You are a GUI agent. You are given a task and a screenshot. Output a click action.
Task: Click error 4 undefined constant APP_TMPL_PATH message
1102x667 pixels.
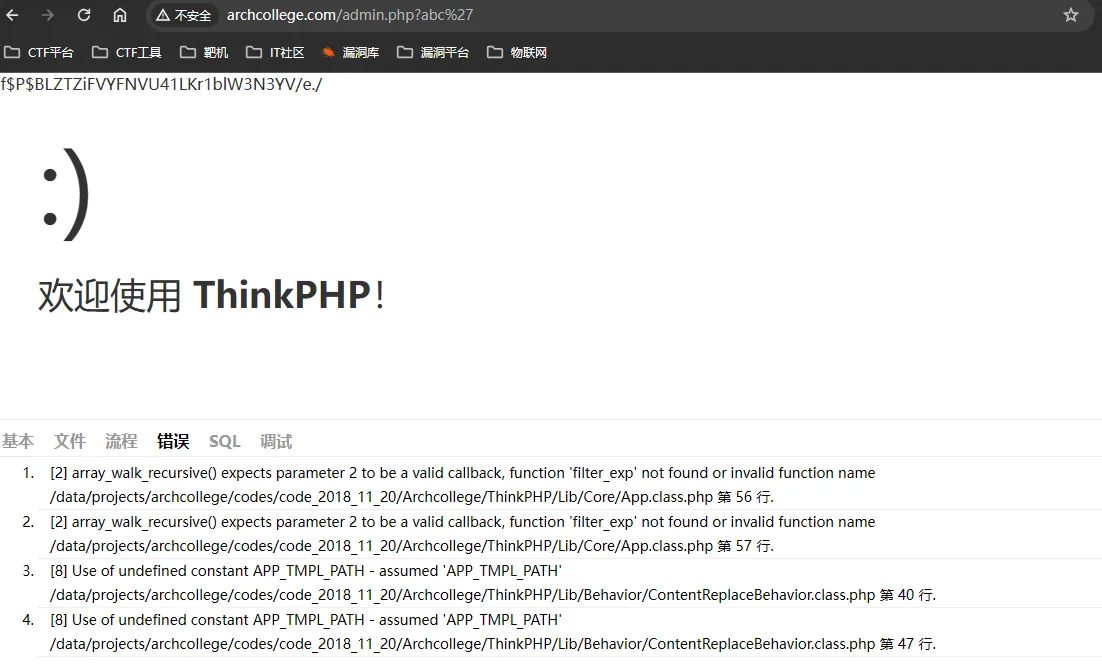[306, 620]
